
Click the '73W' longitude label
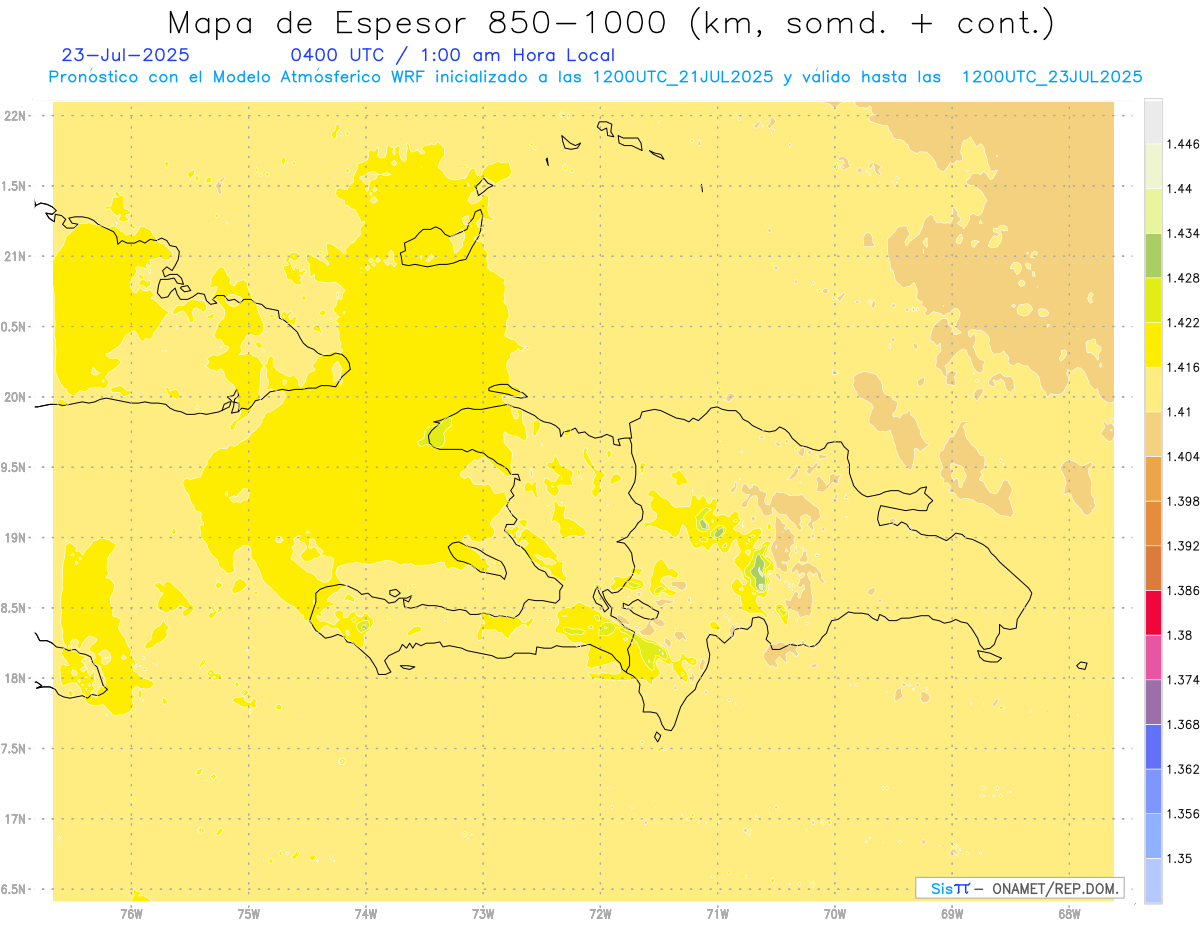483,913
